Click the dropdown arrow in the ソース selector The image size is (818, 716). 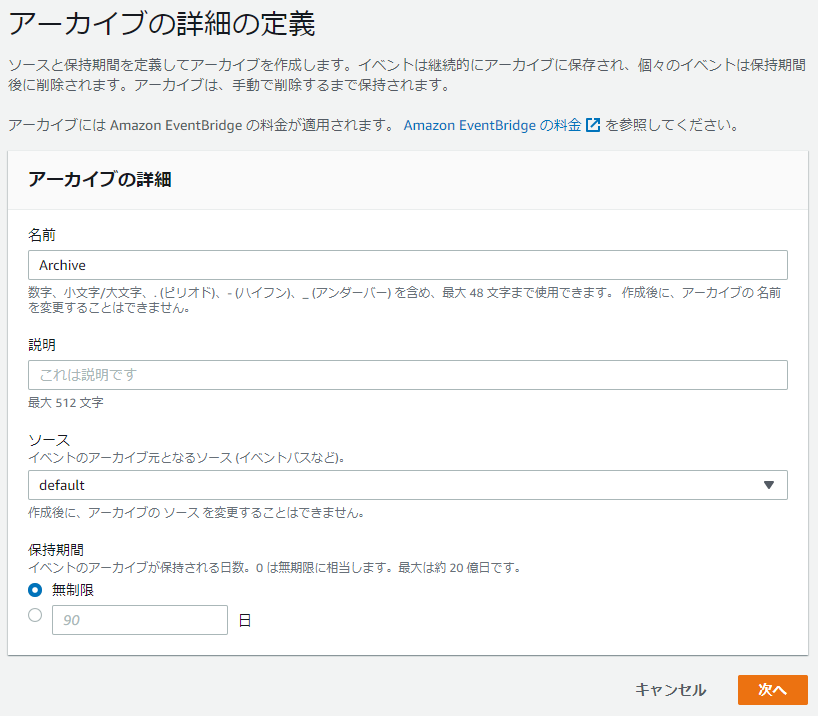coord(768,485)
